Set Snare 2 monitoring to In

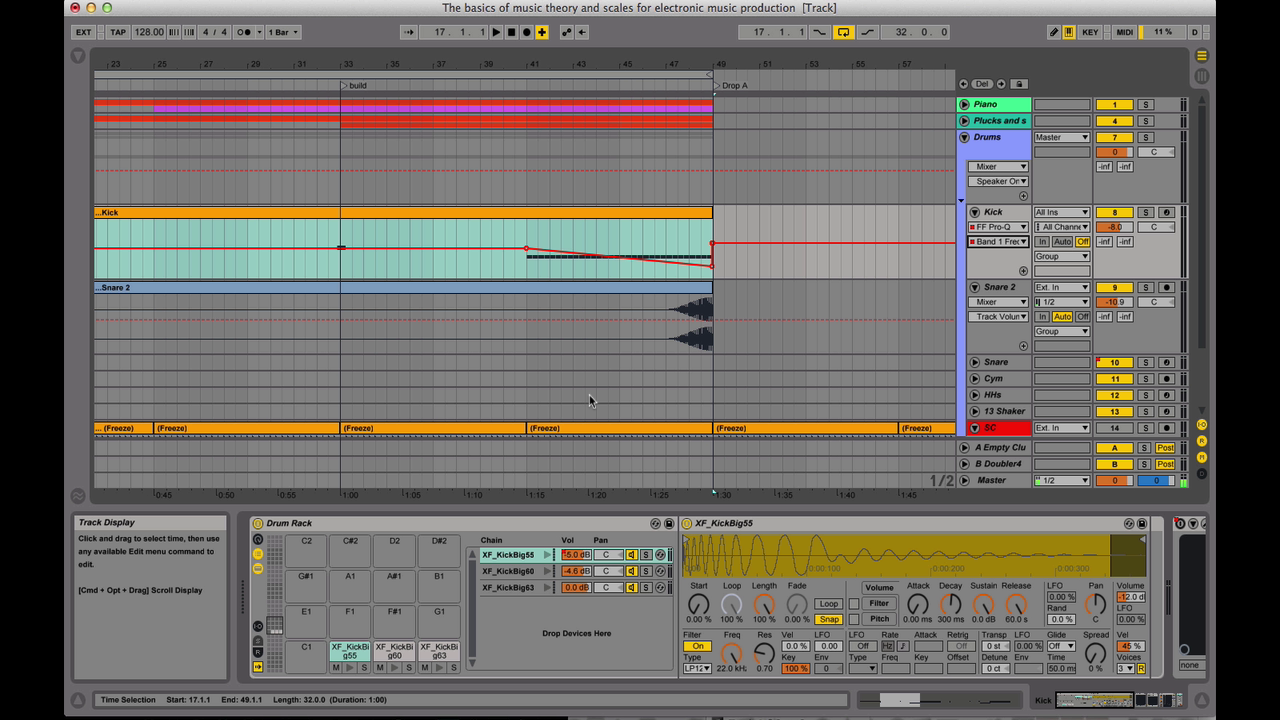click(x=1042, y=317)
